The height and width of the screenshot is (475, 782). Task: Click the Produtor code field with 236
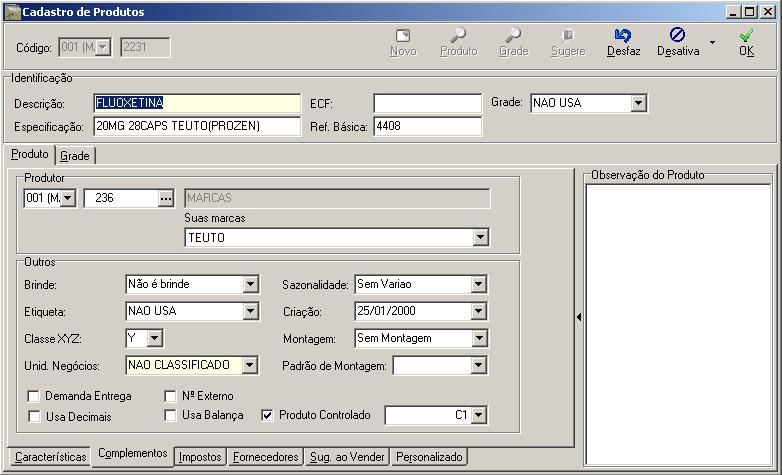point(121,199)
